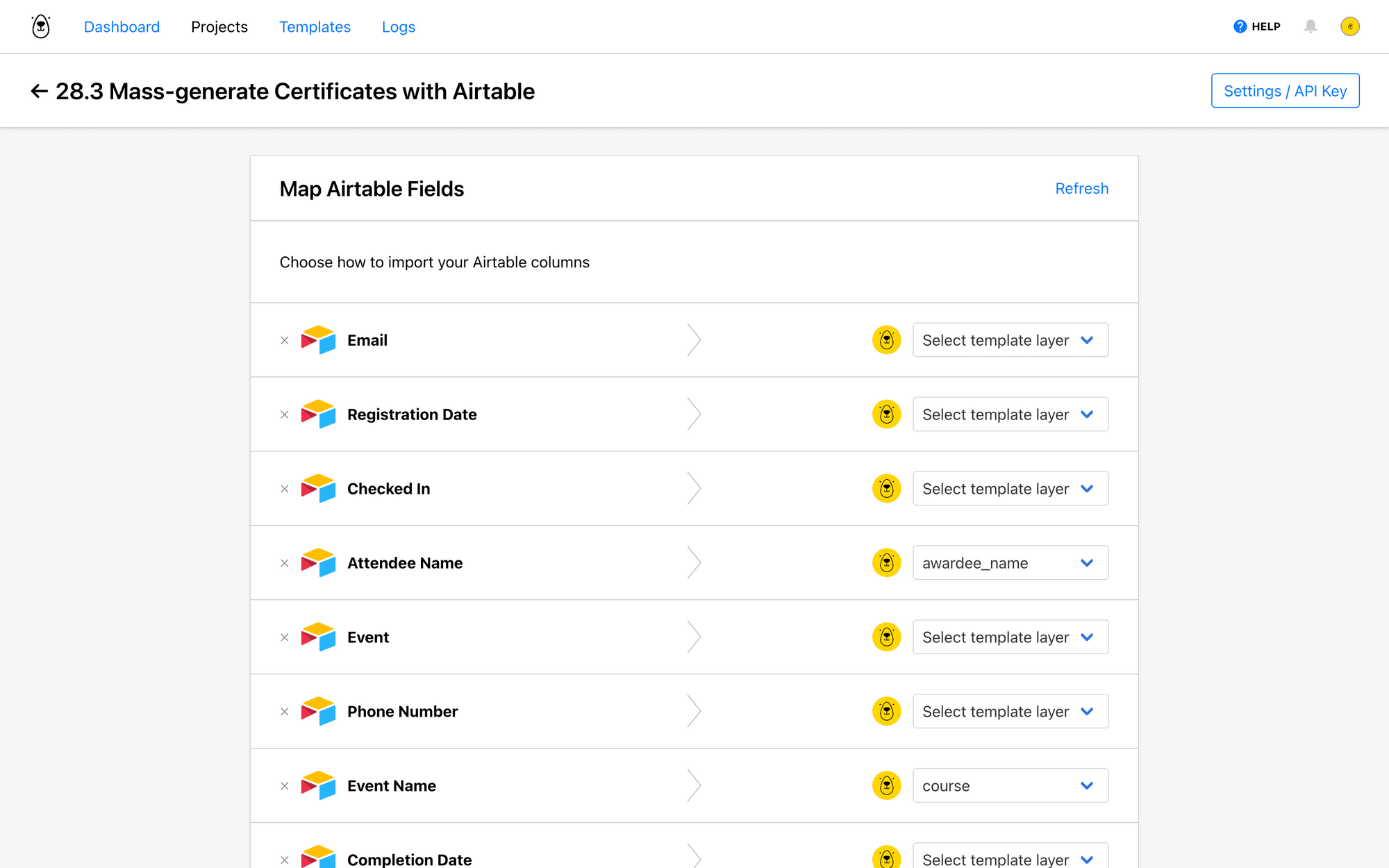Click the X to remove Checked In field mapping

coord(285,488)
